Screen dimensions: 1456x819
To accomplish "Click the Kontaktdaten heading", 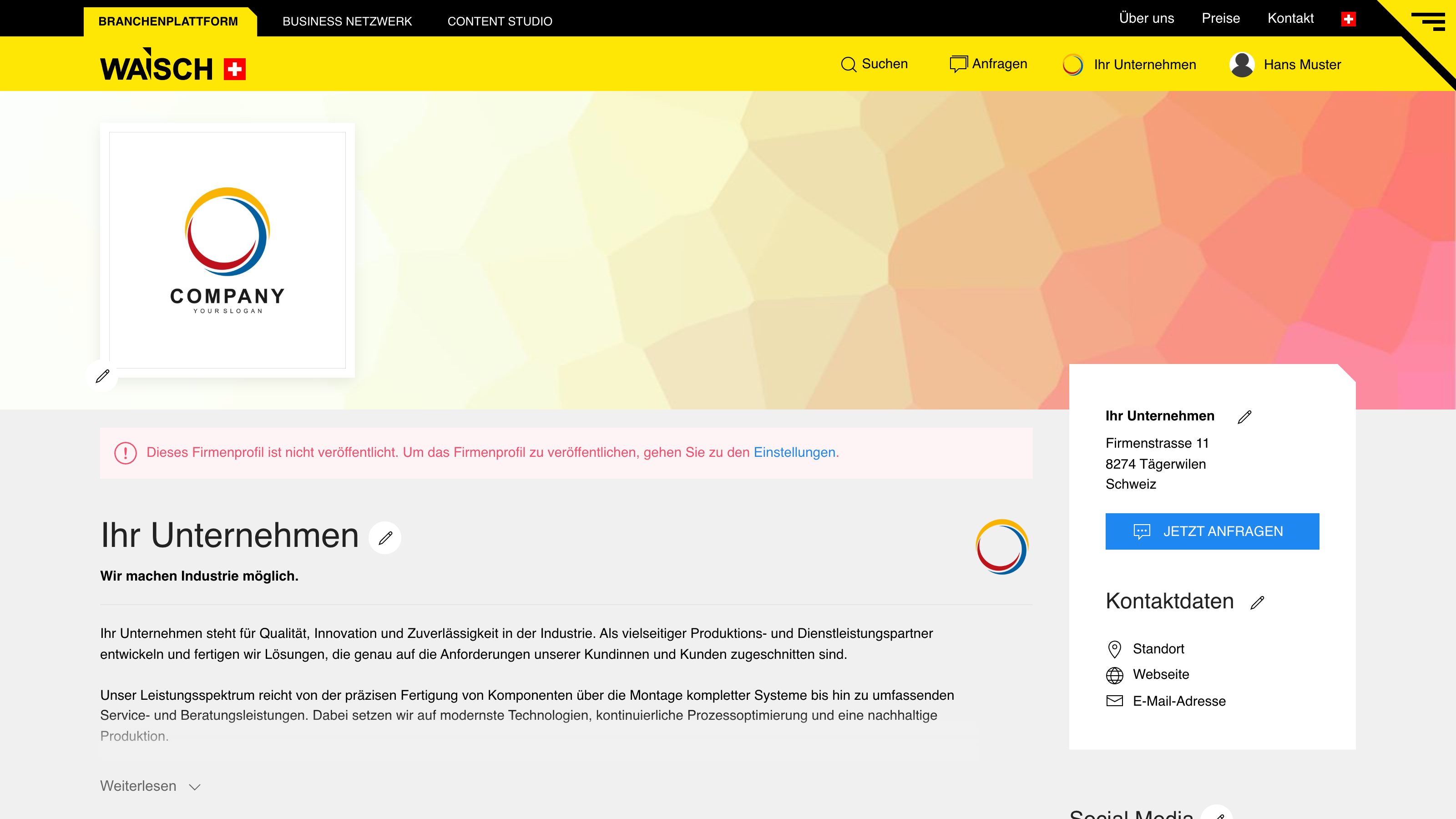I will click(1169, 601).
